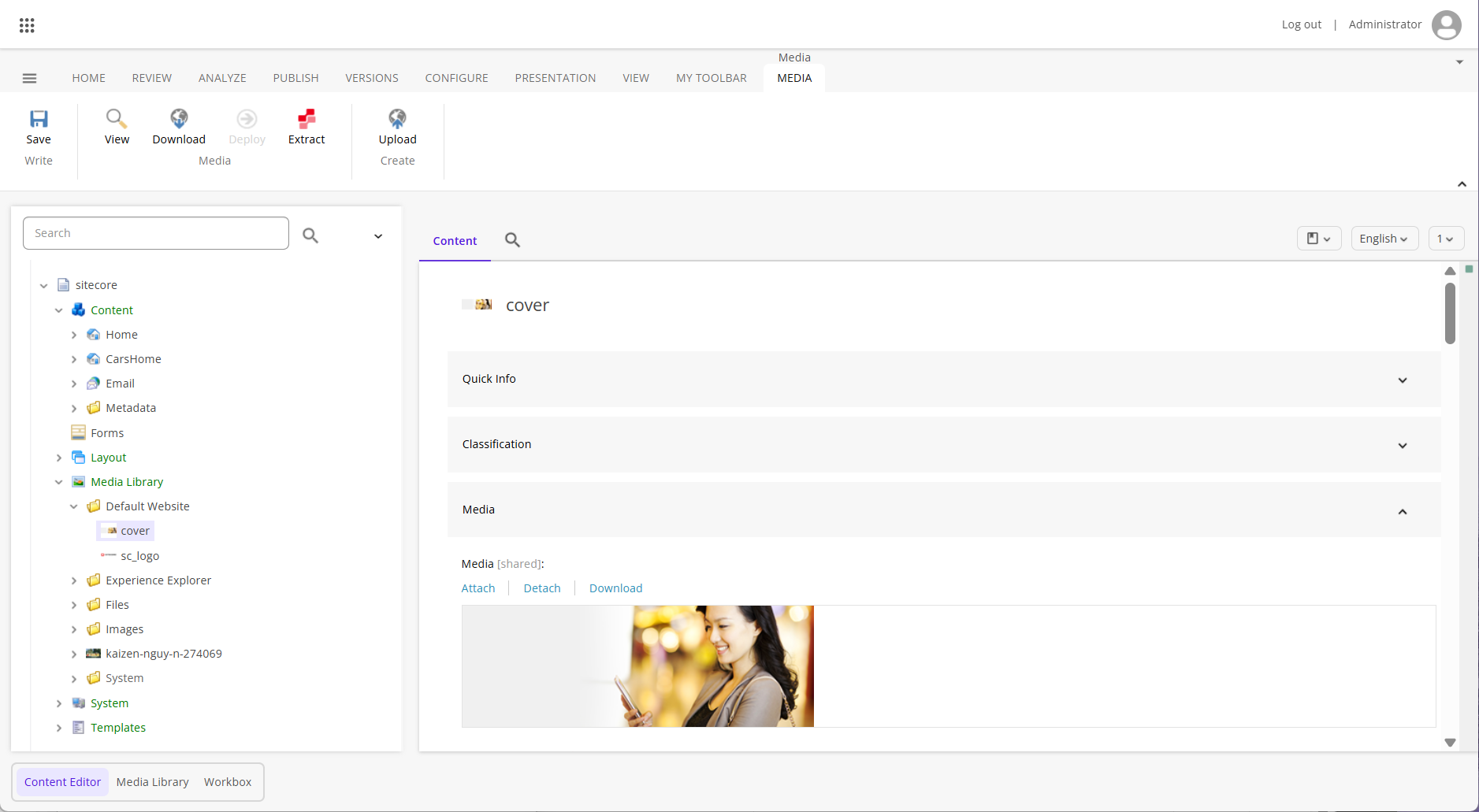Open the HOME ribbon tab
1479x812 pixels.
click(x=89, y=78)
